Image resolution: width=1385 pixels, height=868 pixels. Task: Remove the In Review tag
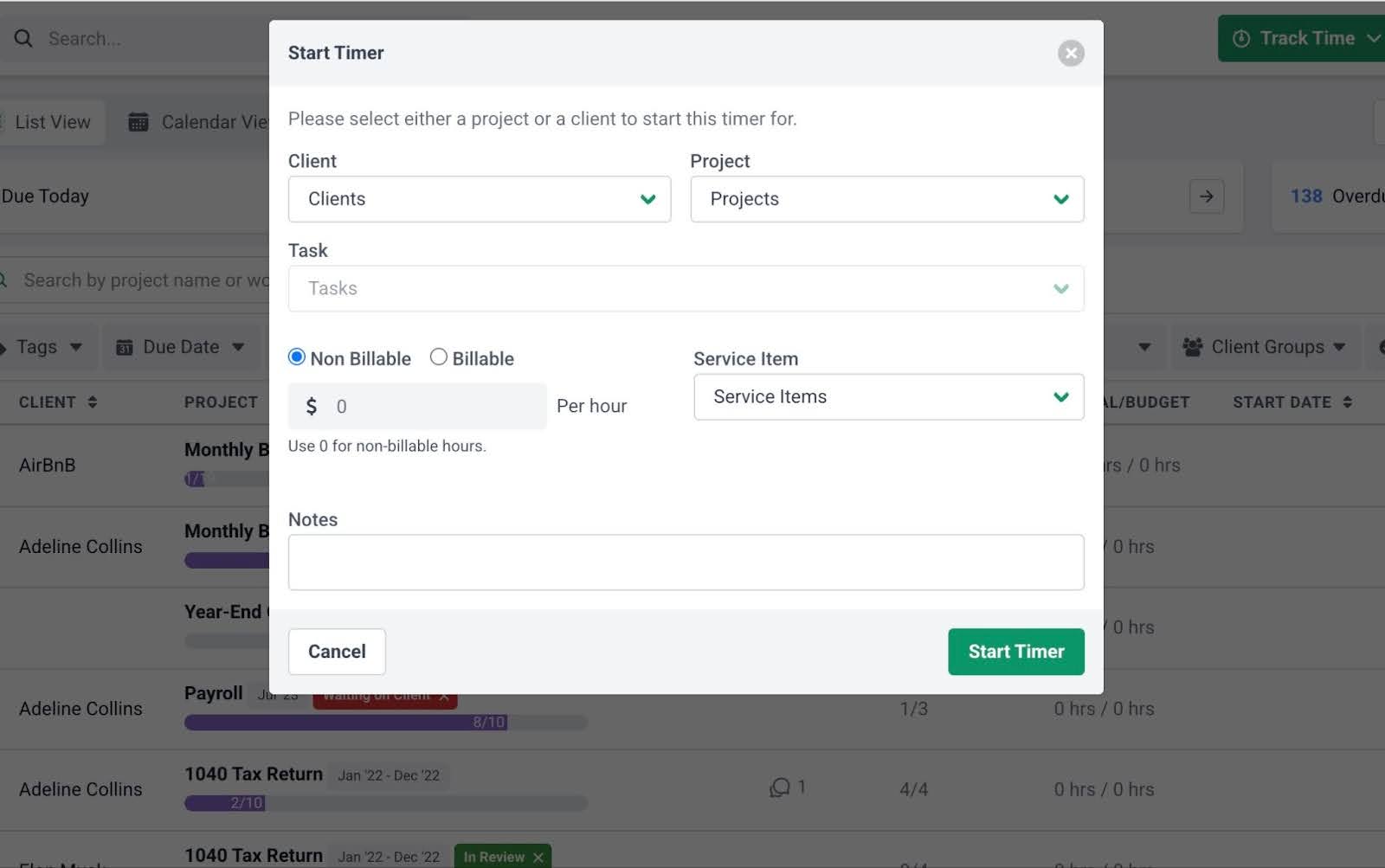[538, 857]
